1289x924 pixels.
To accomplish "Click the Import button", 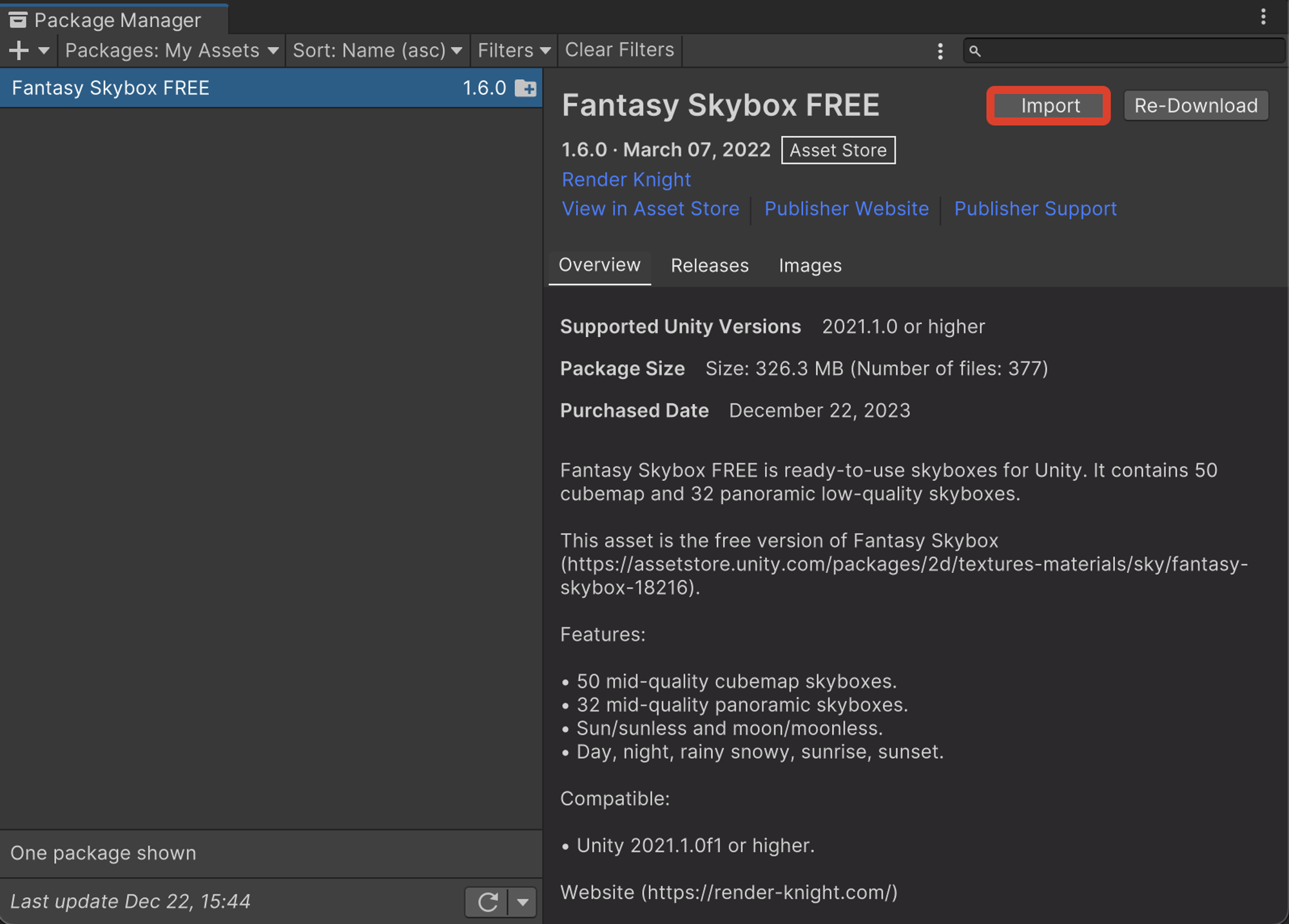I will [x=1049, y=106].
